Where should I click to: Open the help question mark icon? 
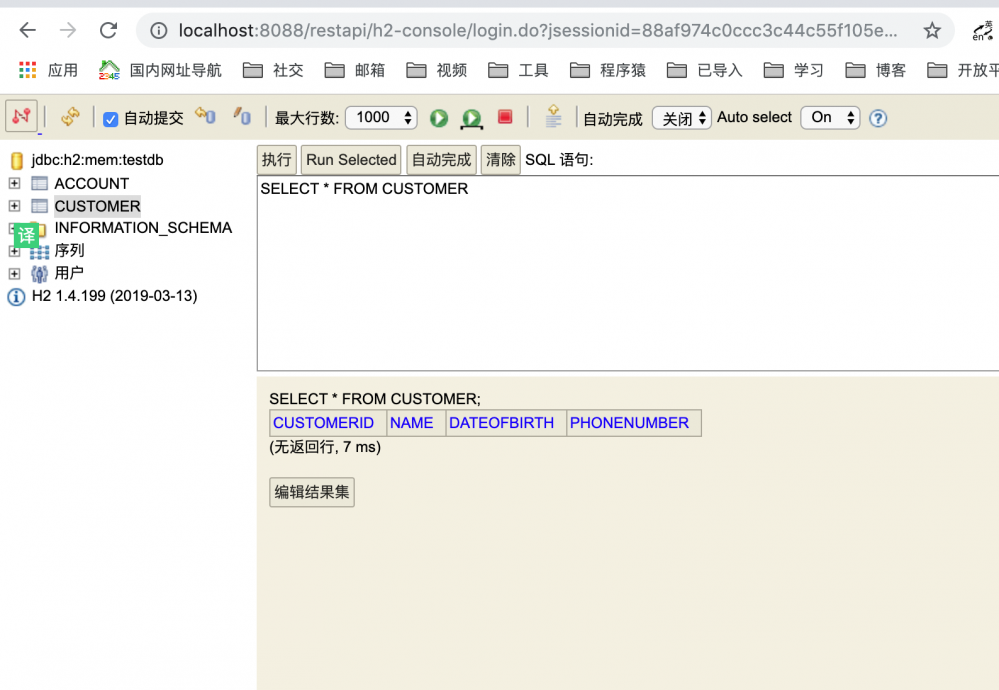878,117
